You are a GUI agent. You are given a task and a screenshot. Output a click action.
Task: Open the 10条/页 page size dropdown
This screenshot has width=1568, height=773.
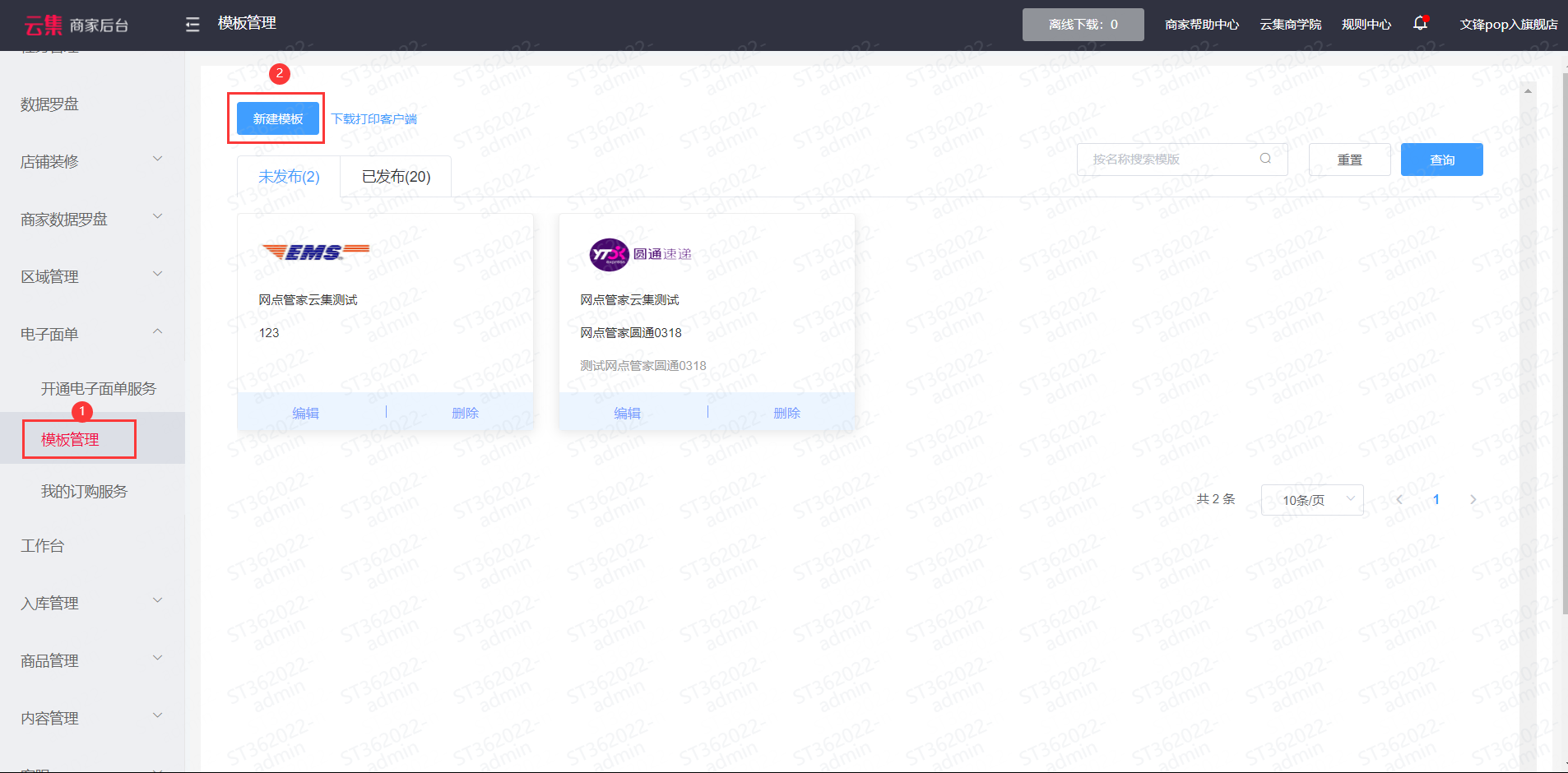[1312, 500]
